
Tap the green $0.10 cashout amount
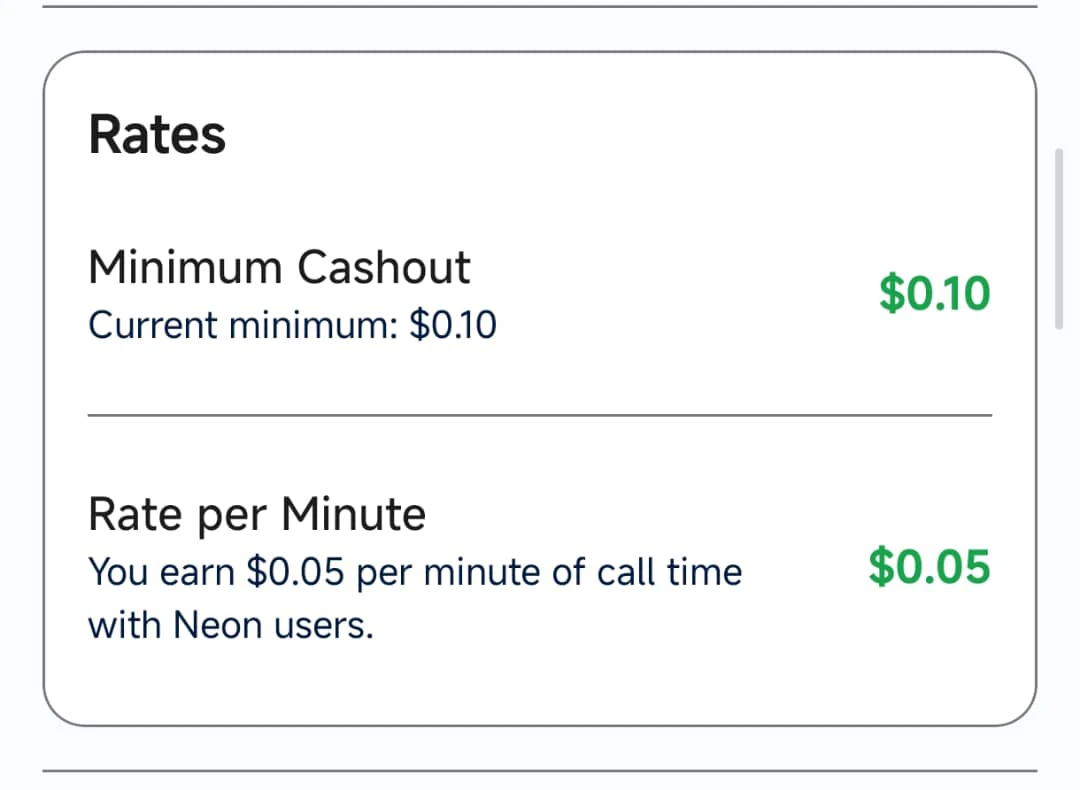[x=935, y=294]
